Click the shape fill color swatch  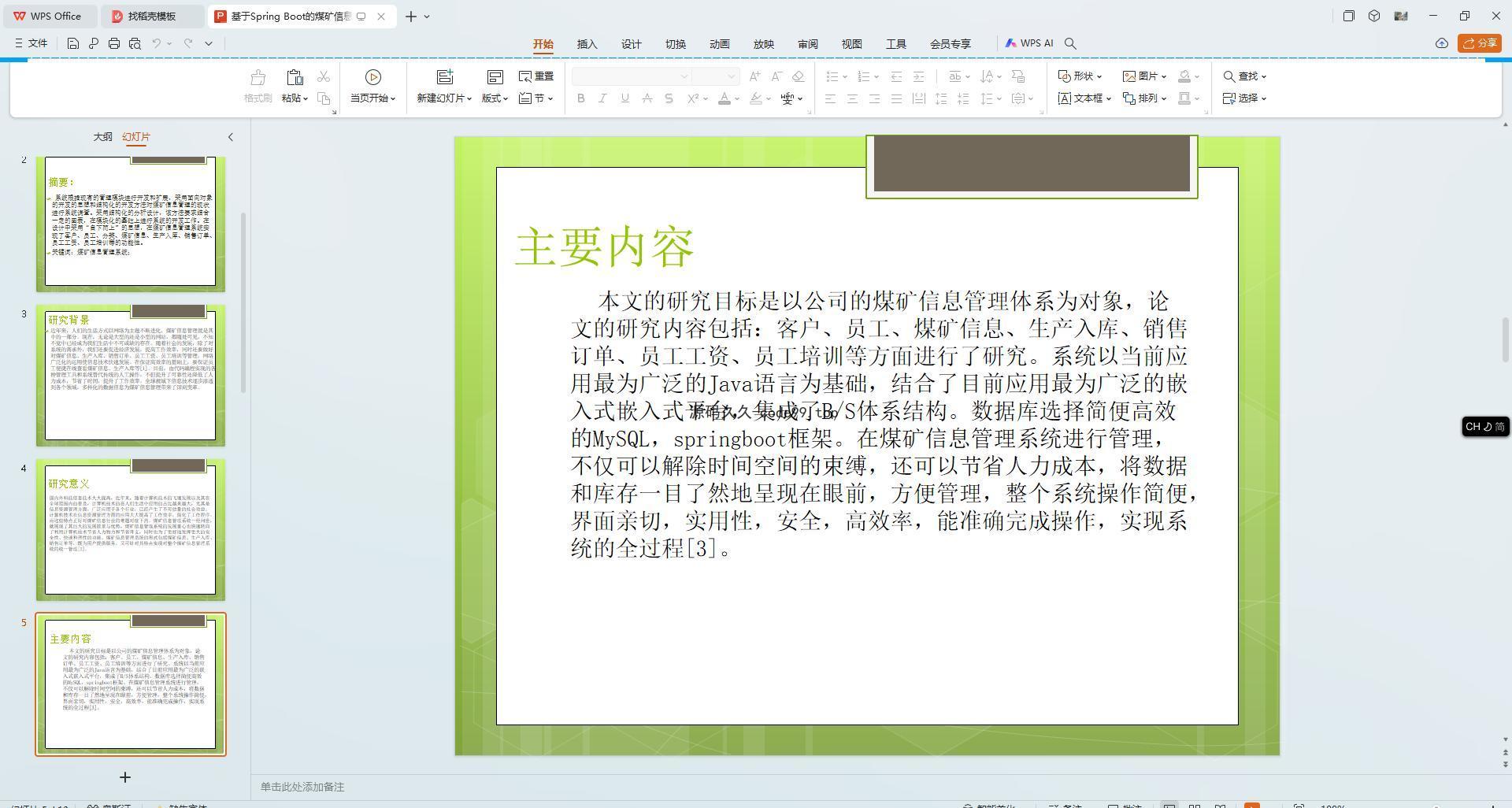pyautogui.click(x=1184, y=76)
